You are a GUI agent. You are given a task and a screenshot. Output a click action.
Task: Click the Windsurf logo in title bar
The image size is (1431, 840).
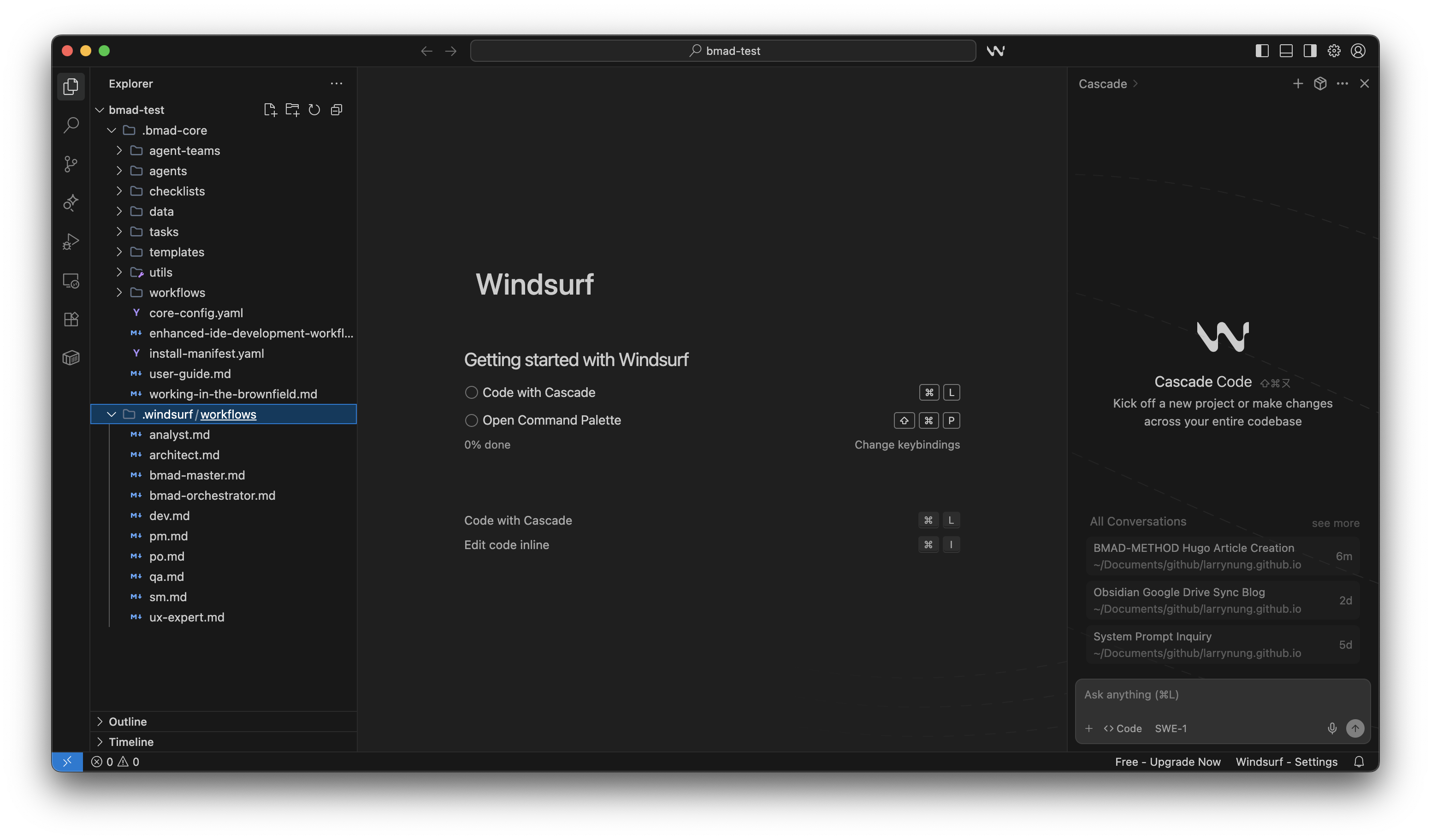pos(995,51)
